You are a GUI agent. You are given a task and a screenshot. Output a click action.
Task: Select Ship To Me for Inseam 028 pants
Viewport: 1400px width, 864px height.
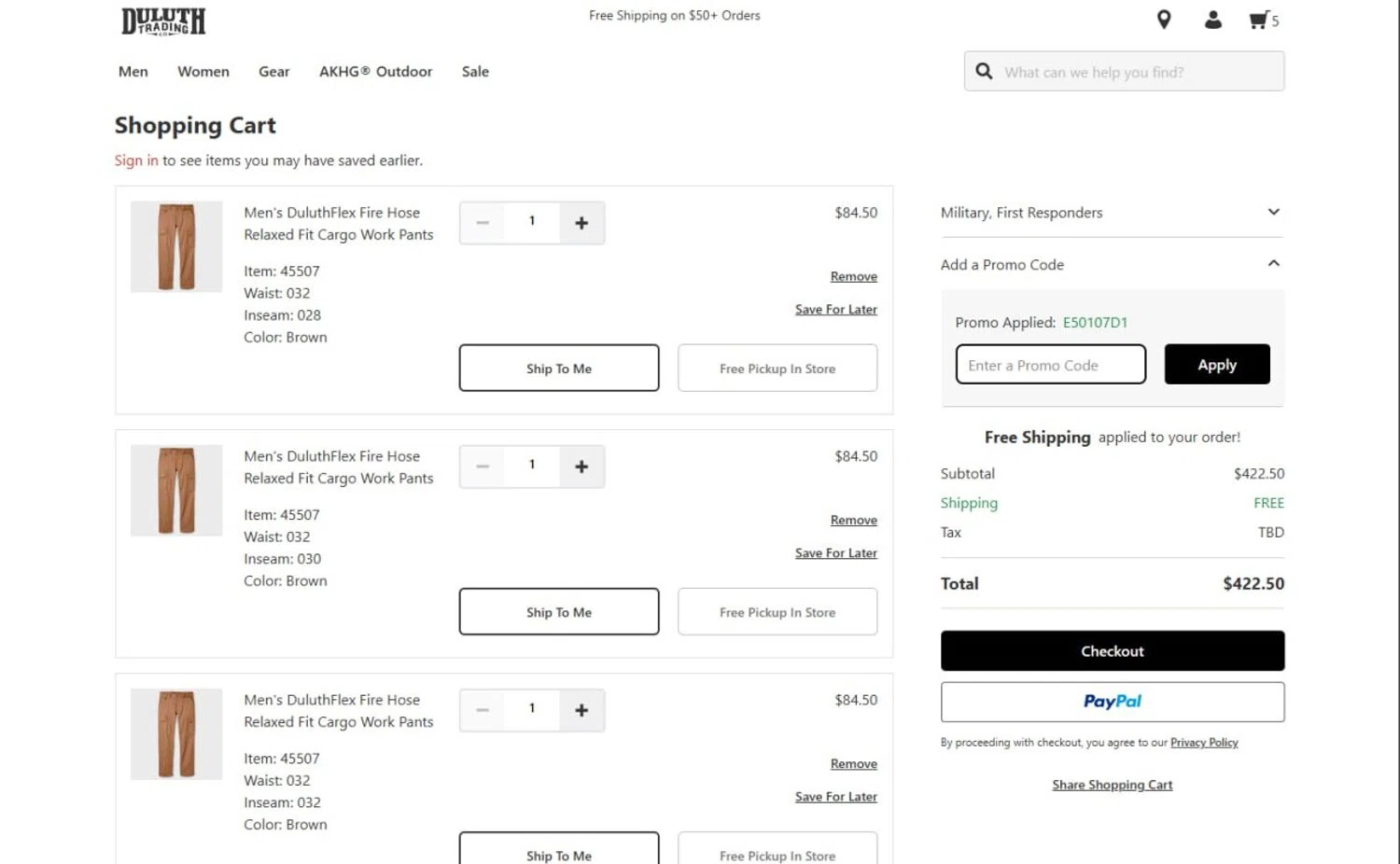(x=558, y=369)
